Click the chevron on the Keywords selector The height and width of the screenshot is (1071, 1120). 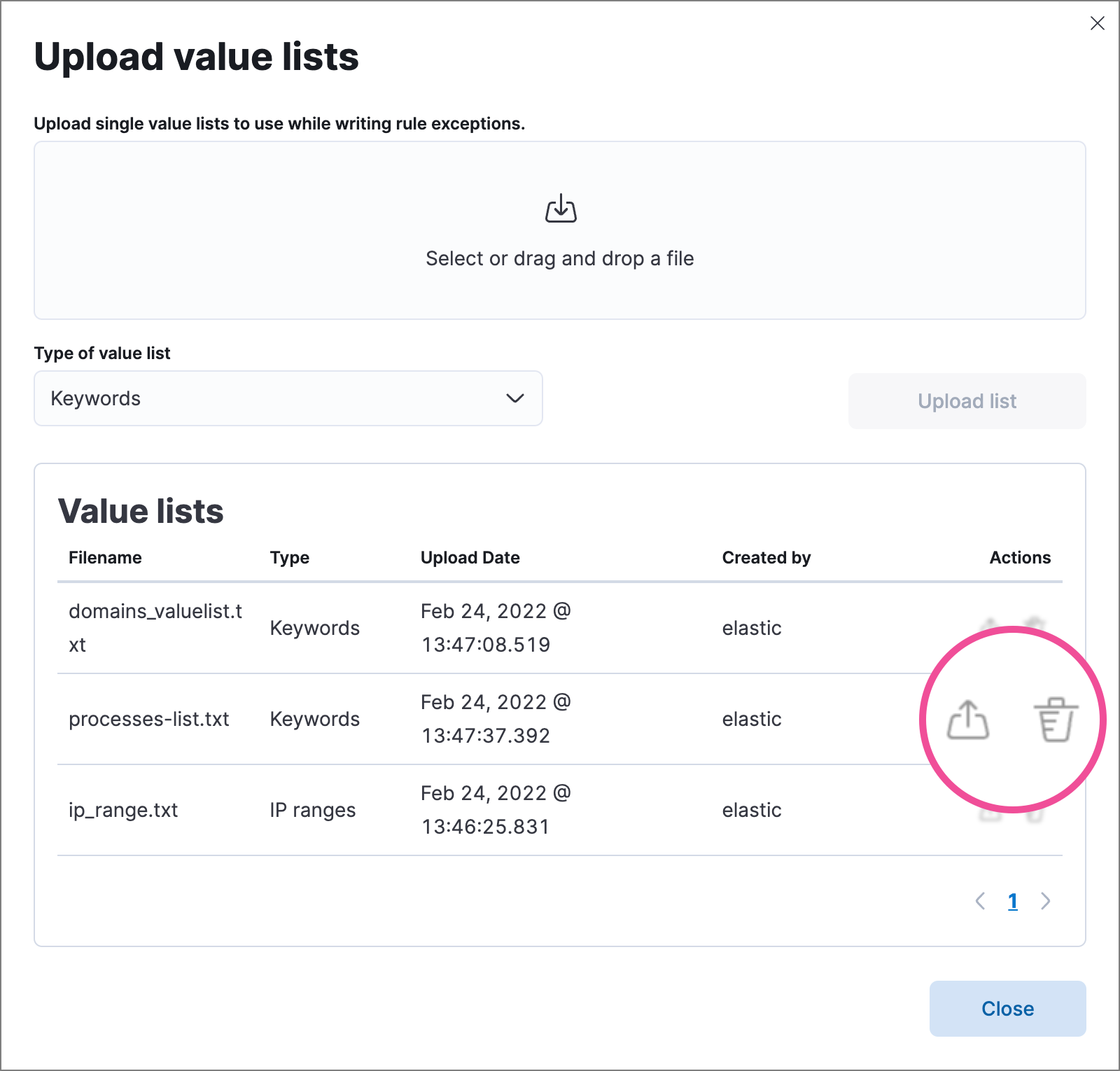515,398
